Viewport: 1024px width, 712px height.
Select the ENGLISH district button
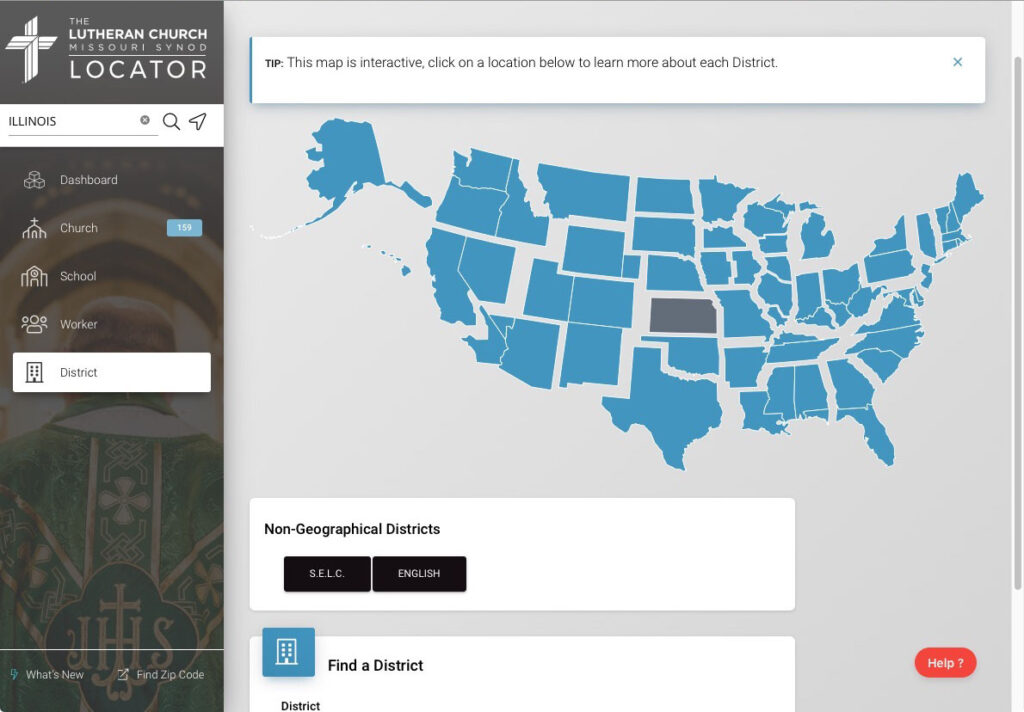click(419, 574)
